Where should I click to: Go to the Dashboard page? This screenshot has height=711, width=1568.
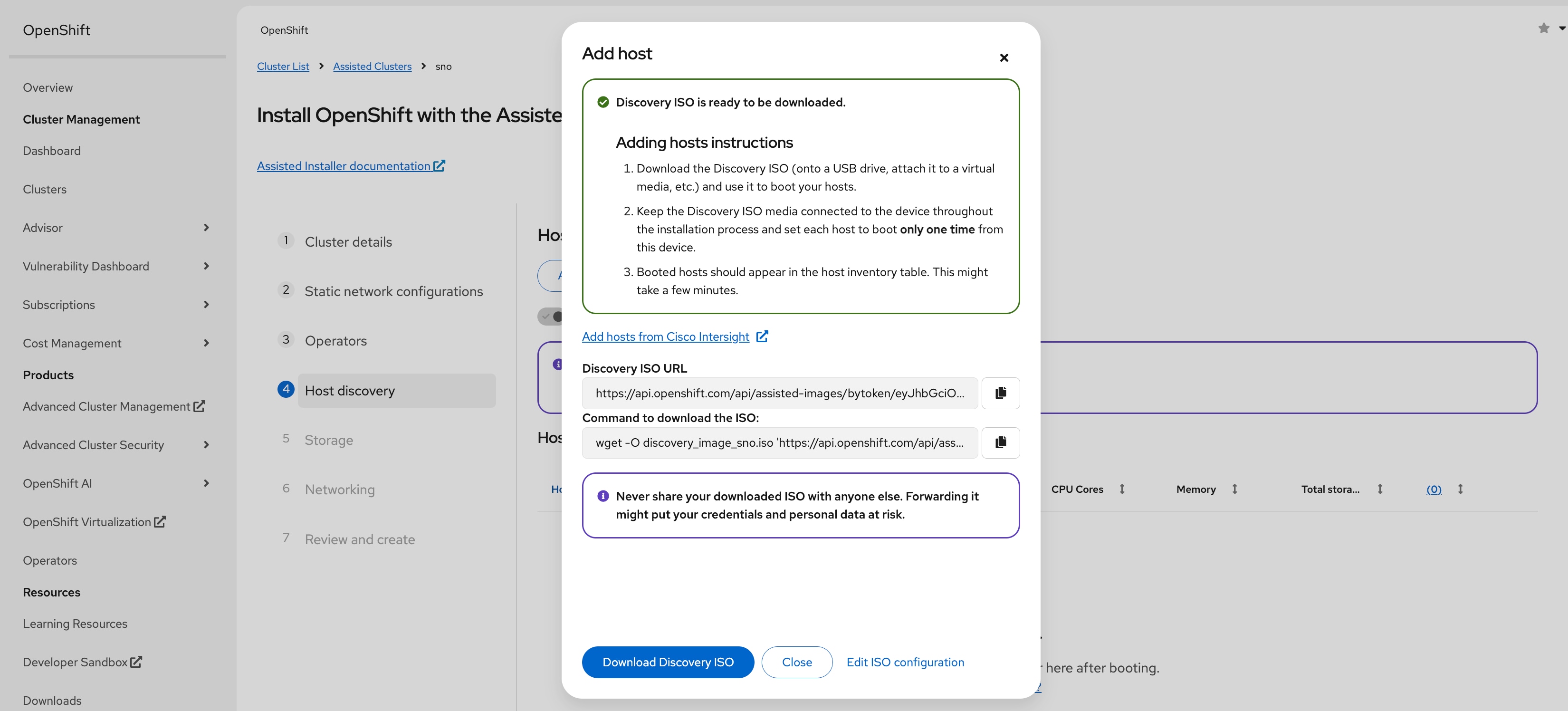click(x=51, y=150)
